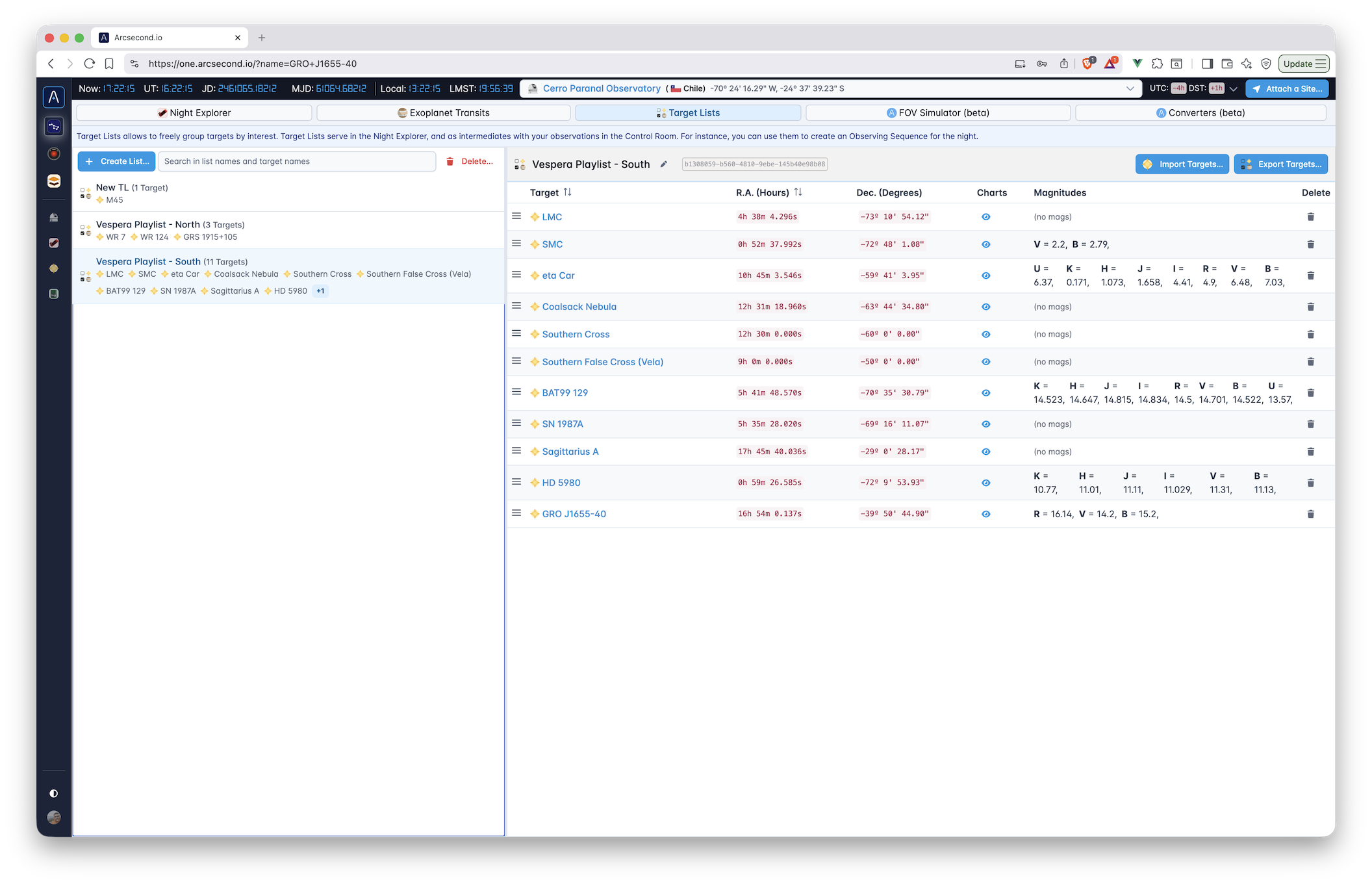1372x885 pixels.
Task: Click the list and target names search field
Action: (x=297, y=161)
